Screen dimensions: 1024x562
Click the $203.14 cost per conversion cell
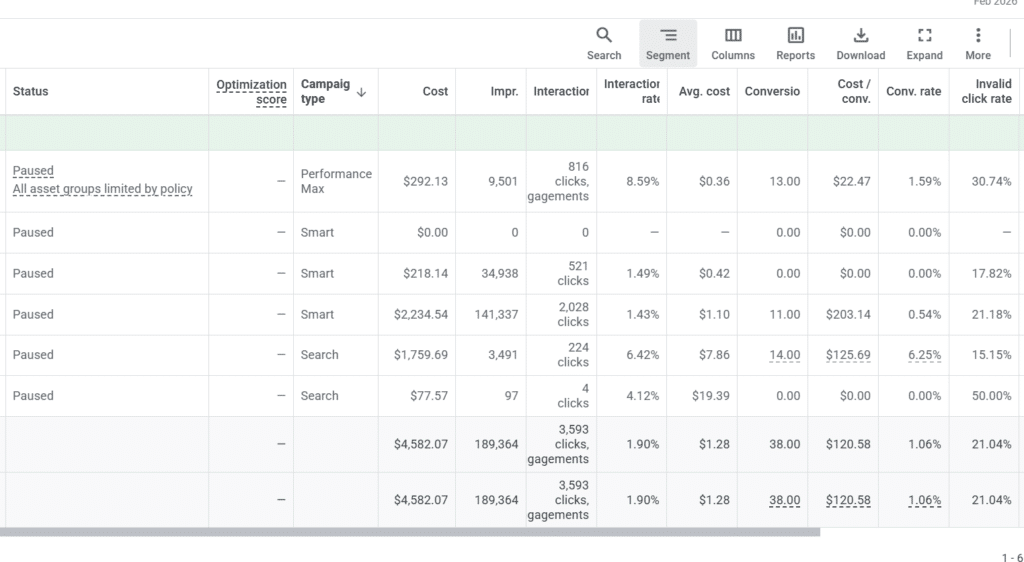point(848,315)
